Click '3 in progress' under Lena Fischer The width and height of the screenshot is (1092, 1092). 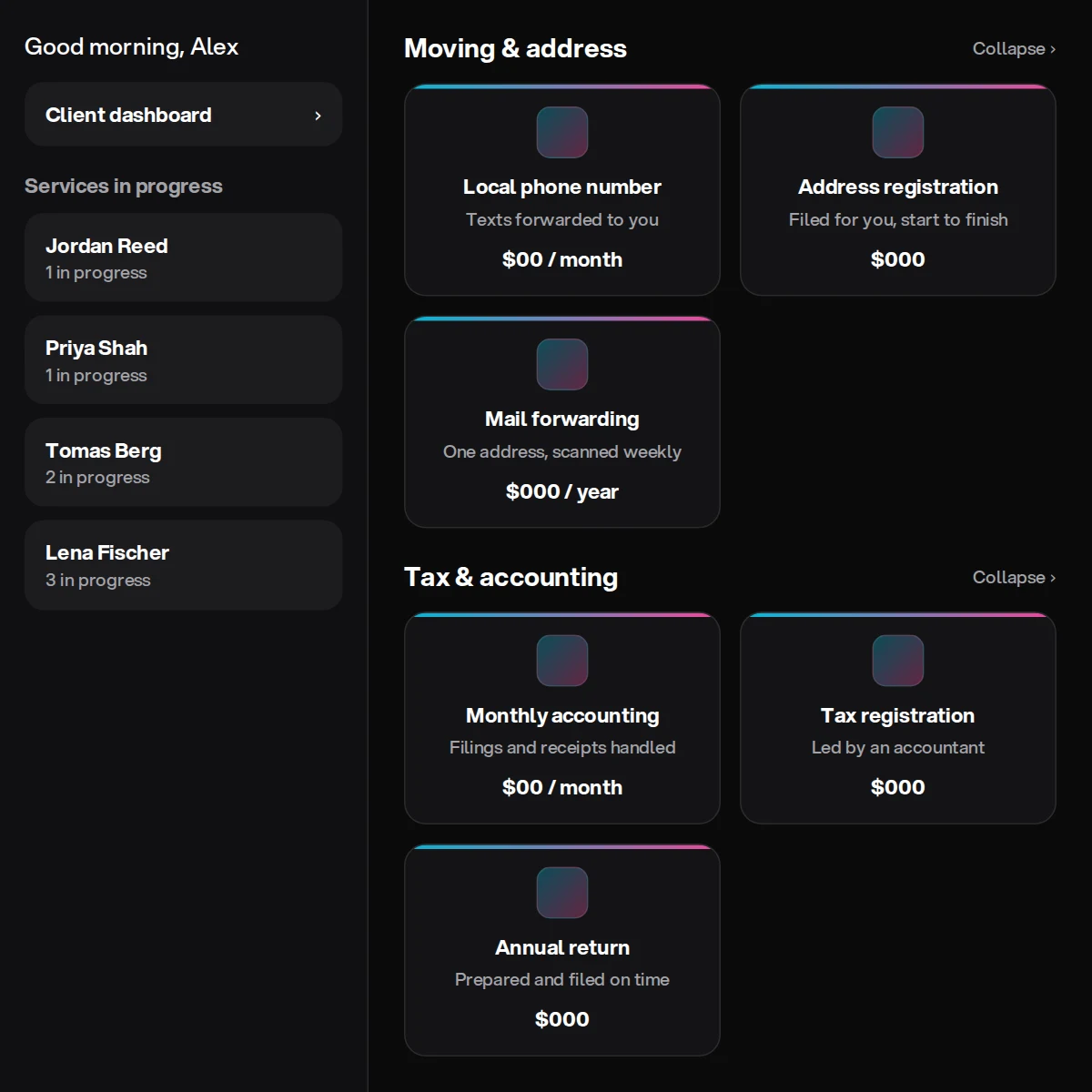(98, 580)
